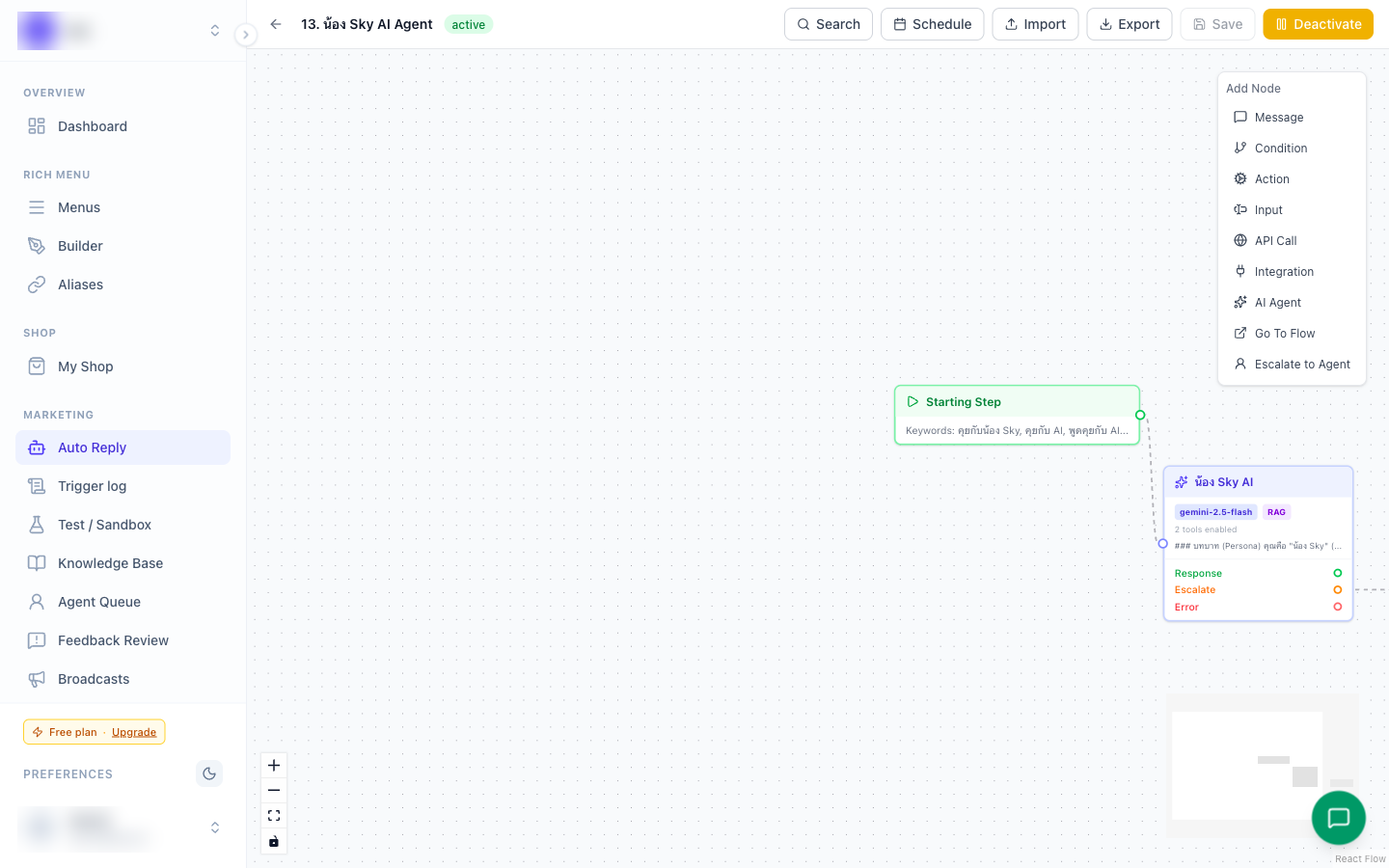The image size is (1389, 868).
Task: Click the Dashboard grid icon
Action: tap(37, 126)
